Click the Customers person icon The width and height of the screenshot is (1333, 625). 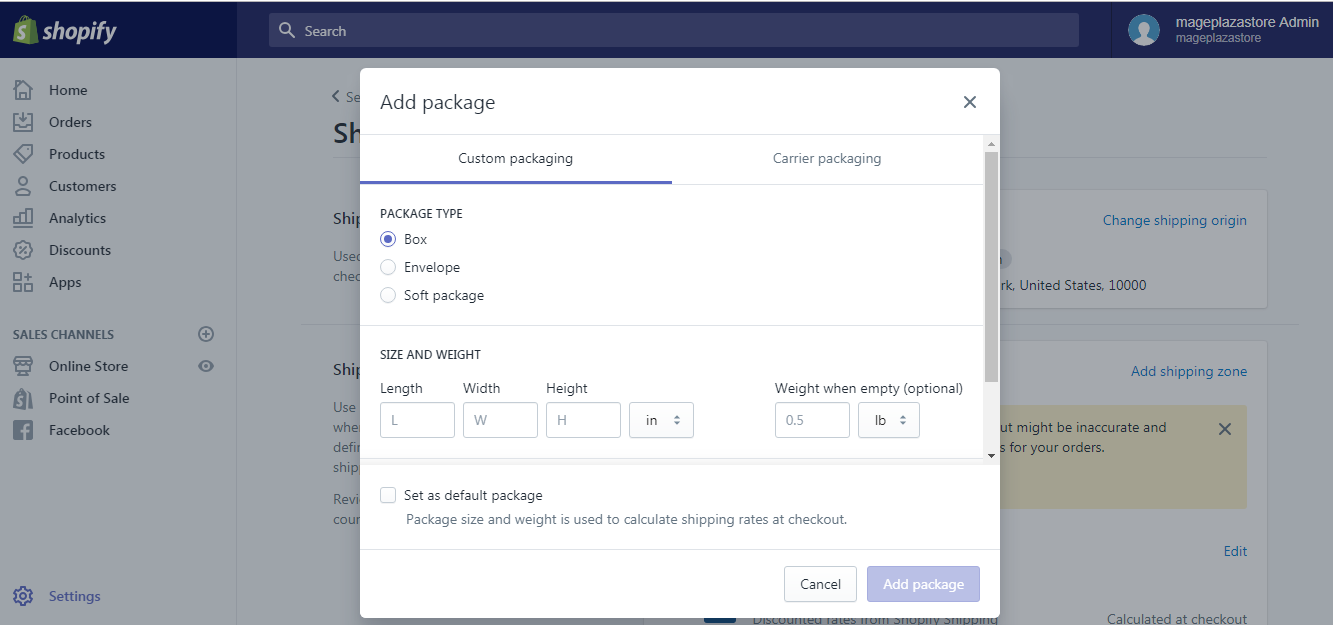pyautogui.click(x=23, y=186)
